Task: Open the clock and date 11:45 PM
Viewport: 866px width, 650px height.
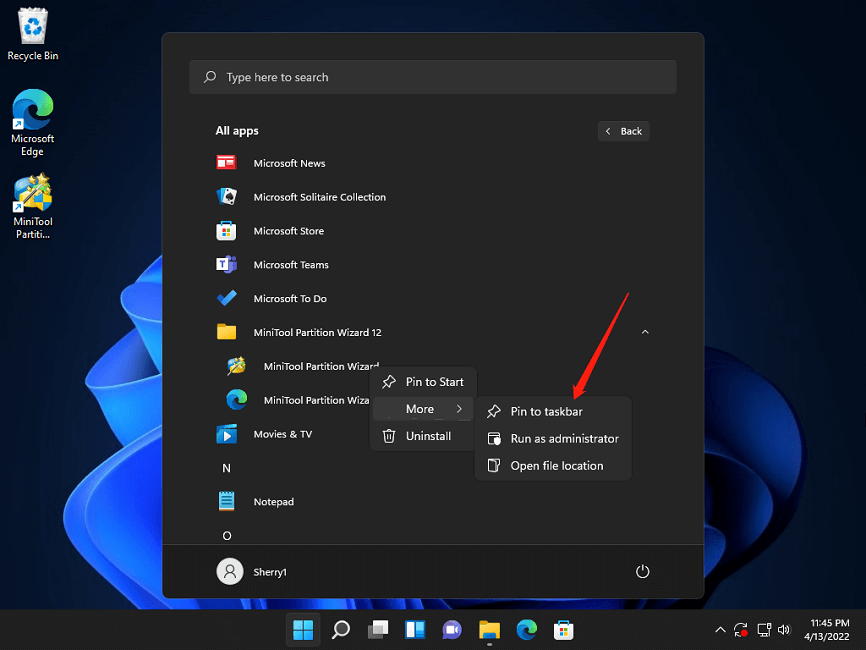Action: [827, 630]
